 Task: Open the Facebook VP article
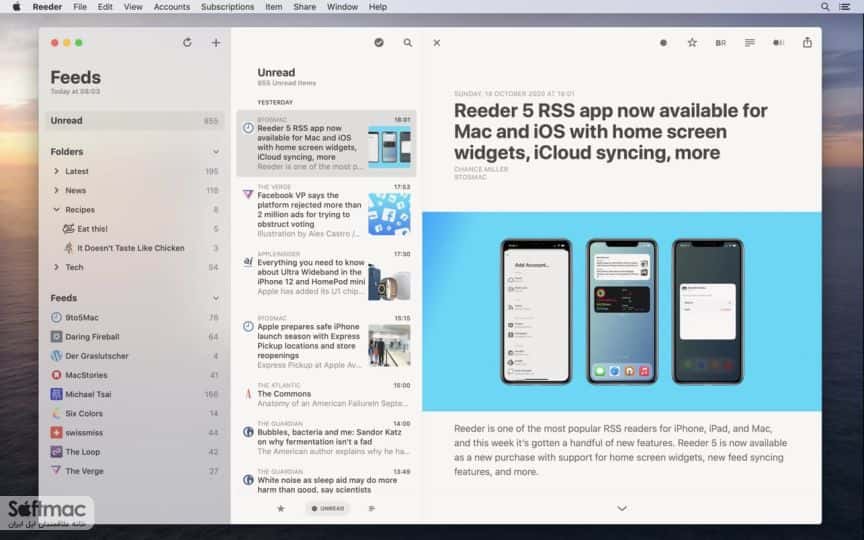coord(326,210)
